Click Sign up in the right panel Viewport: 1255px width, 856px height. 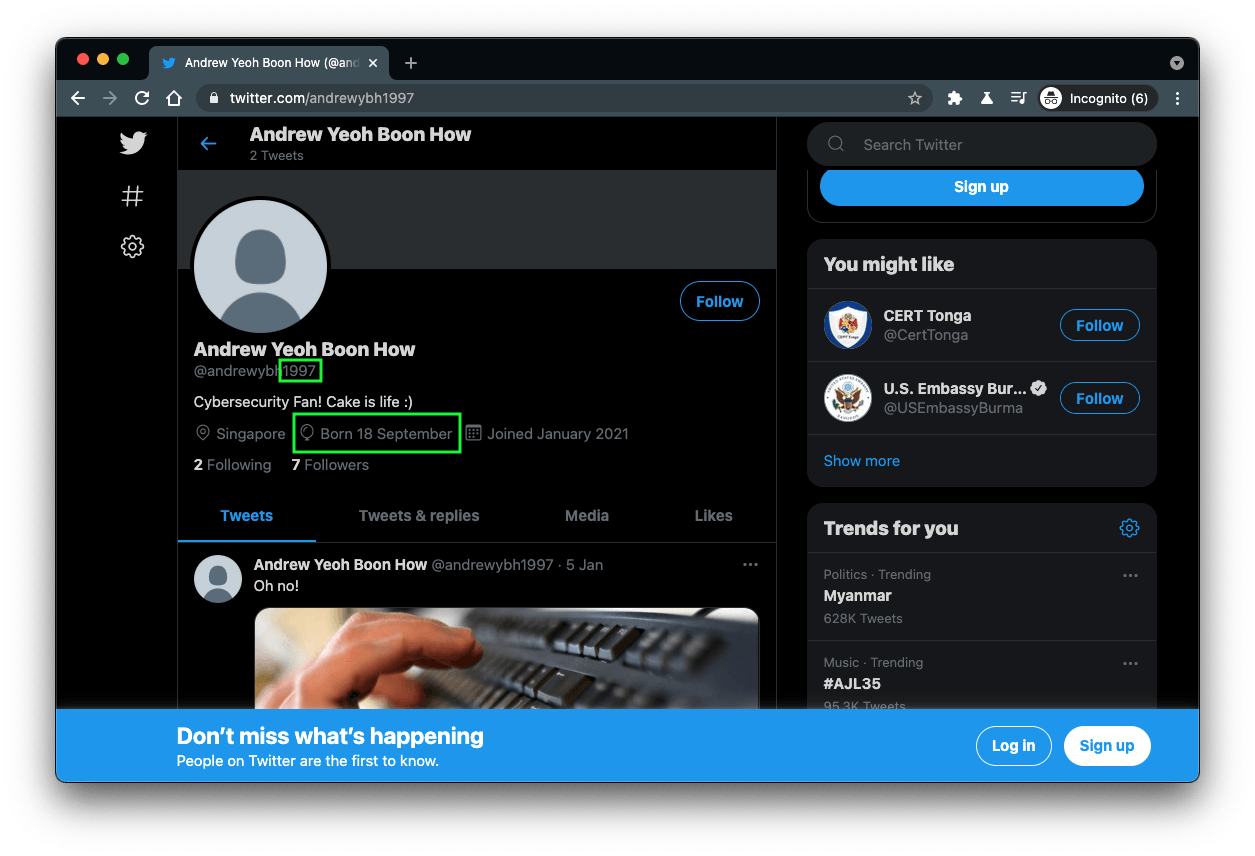pyautogui.click(x=981, y=187)
